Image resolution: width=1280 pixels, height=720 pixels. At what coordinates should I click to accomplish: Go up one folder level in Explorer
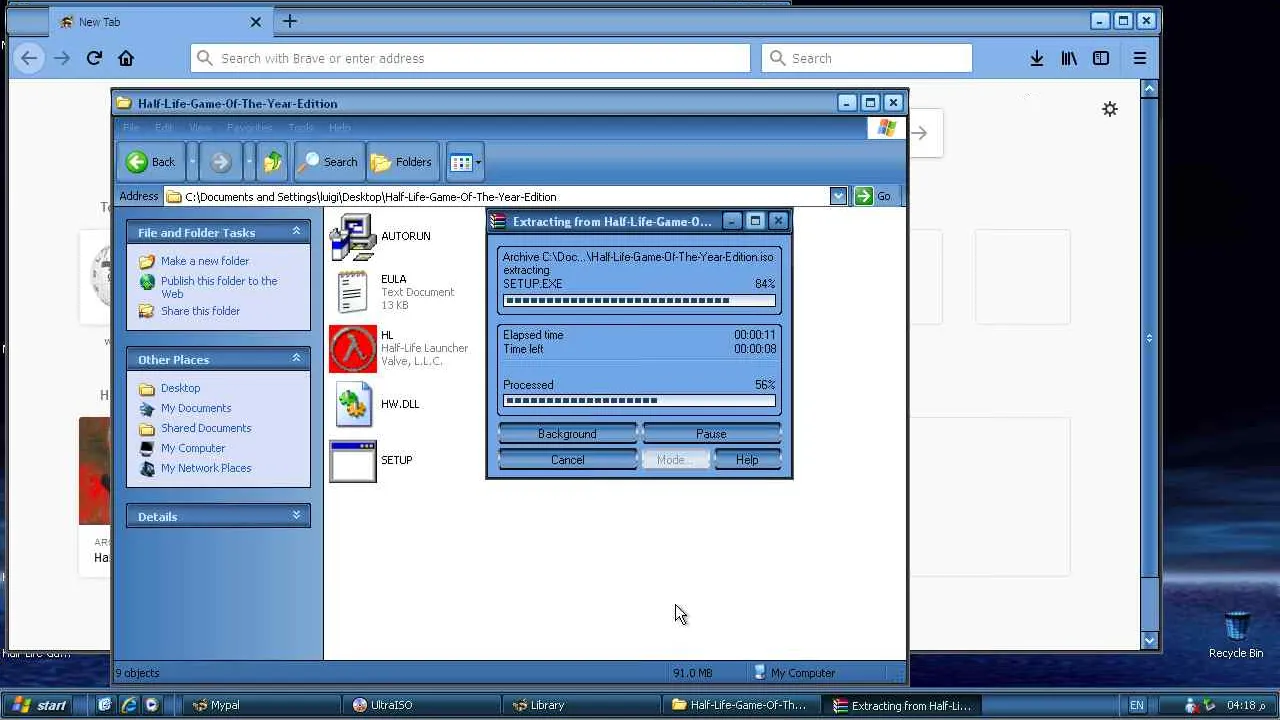click(x=272, y=162)
